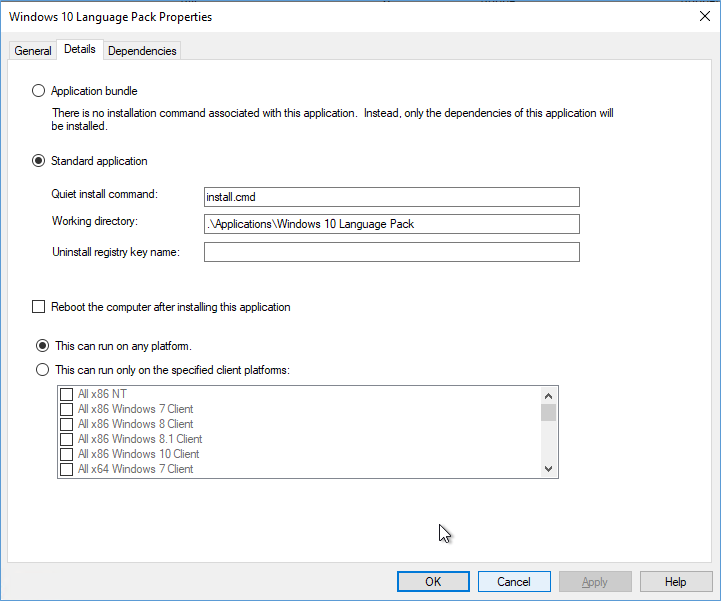
Task: Focus the Uninstall registry key name field
Action: tap(392, 252)
